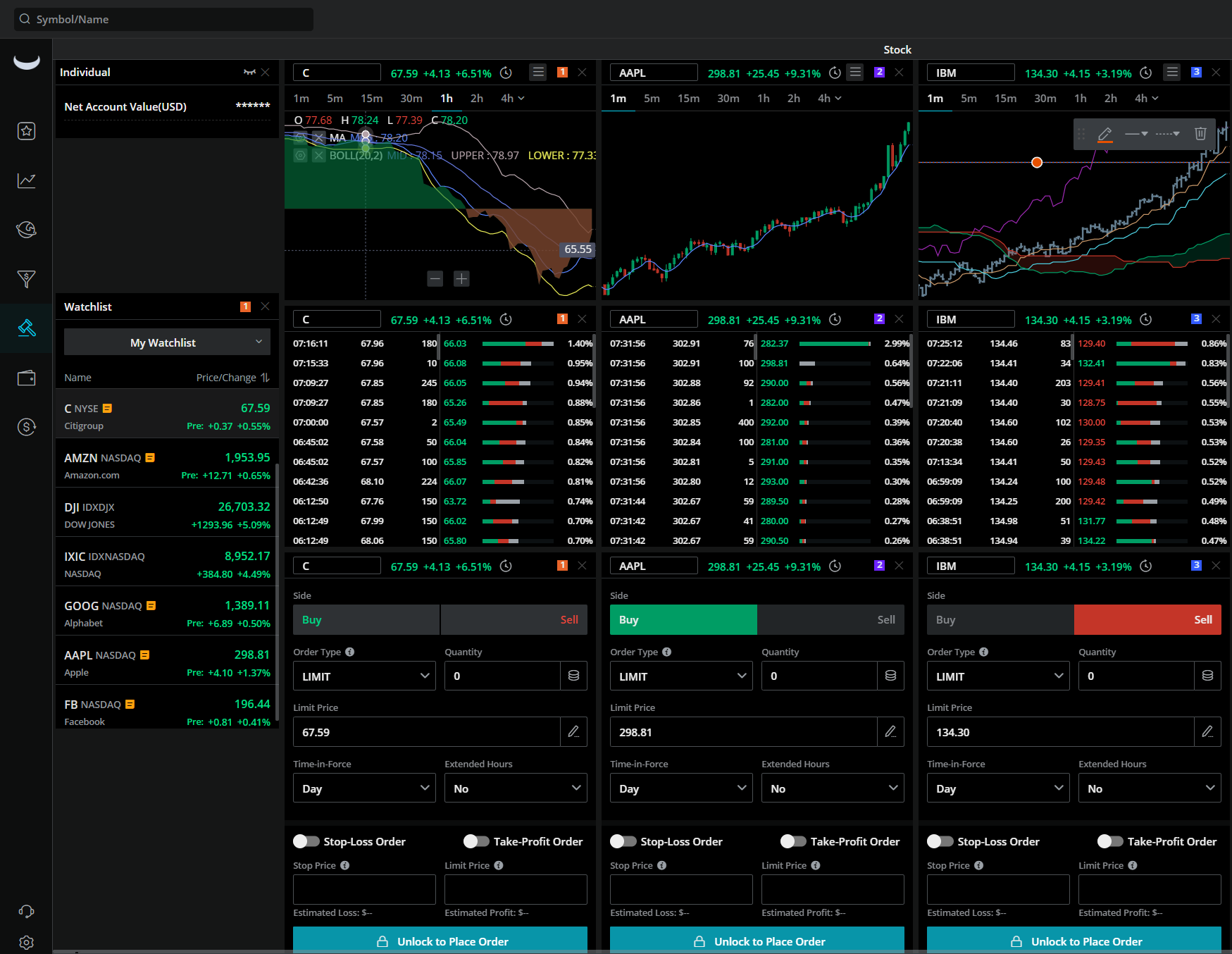Select Buy side in C order form
This screenshot has width=1232, height=954.
coord(366,619)
